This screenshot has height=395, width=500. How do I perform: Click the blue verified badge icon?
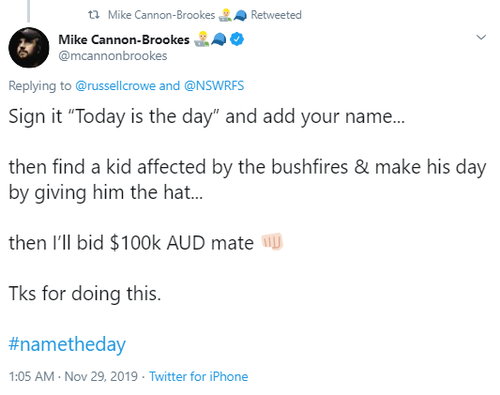pos(237,39)
